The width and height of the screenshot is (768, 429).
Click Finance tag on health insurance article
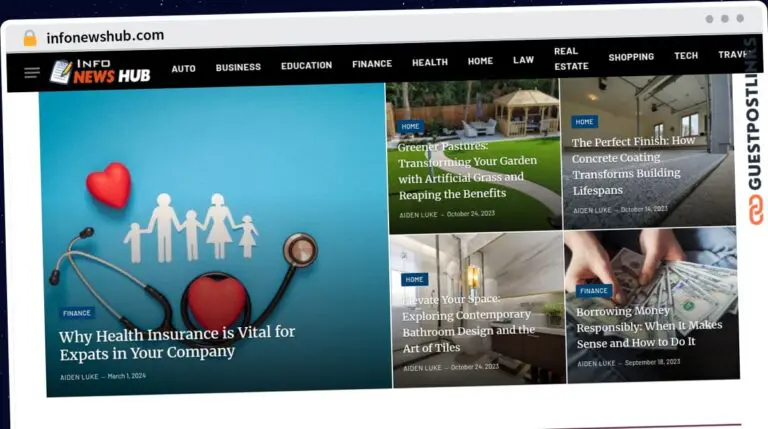pos(77,313)
